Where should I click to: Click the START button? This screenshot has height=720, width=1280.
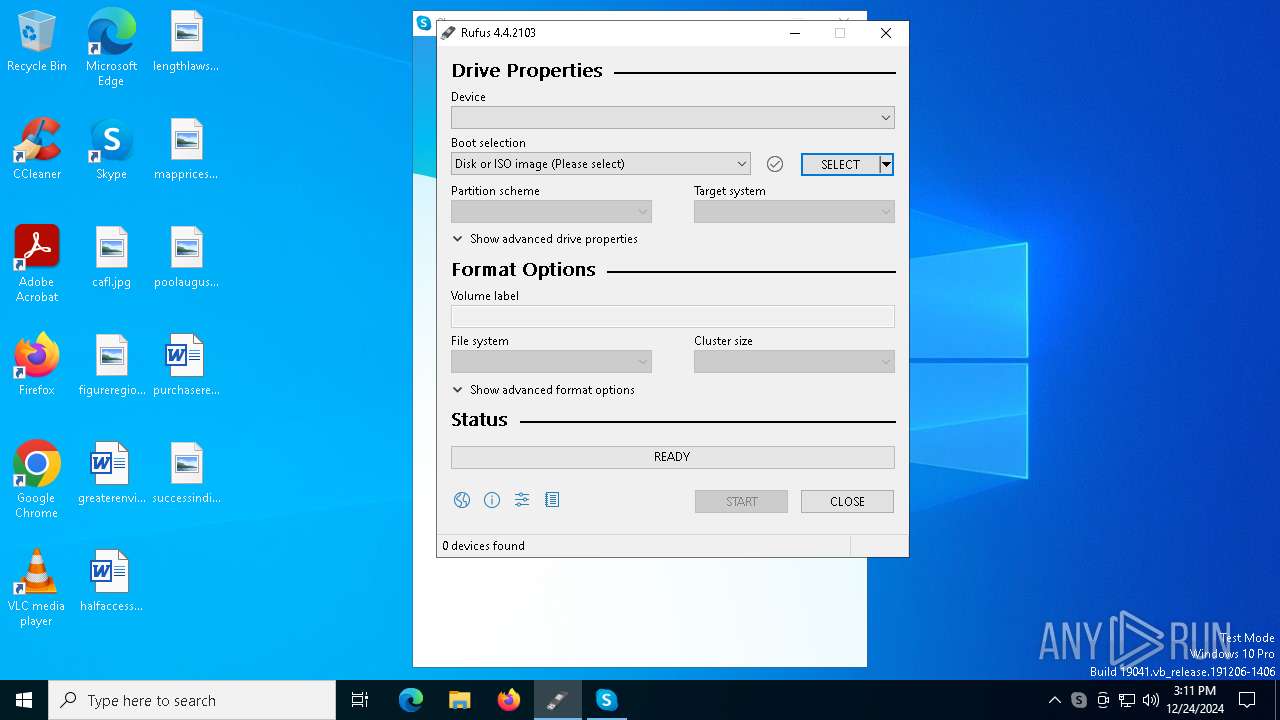click(741, 502)
